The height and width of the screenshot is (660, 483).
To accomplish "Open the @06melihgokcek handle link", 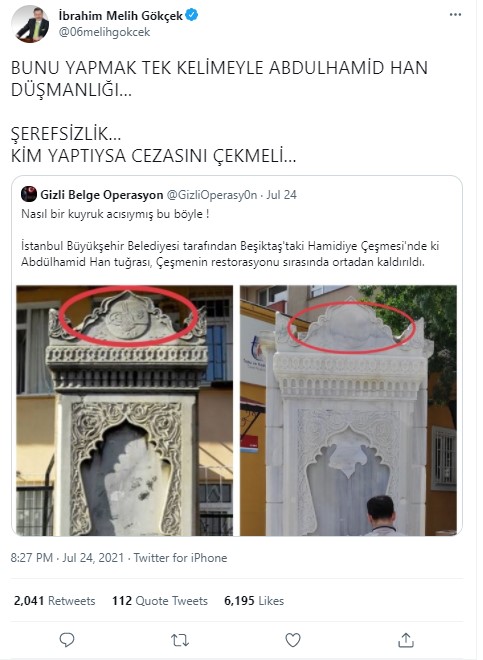I will [104, 32].
